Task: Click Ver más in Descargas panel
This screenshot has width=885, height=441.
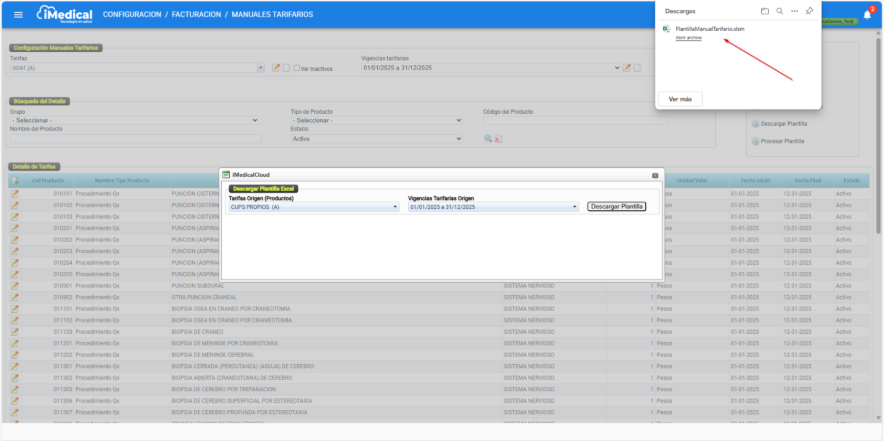Action: tap(679, 99)
